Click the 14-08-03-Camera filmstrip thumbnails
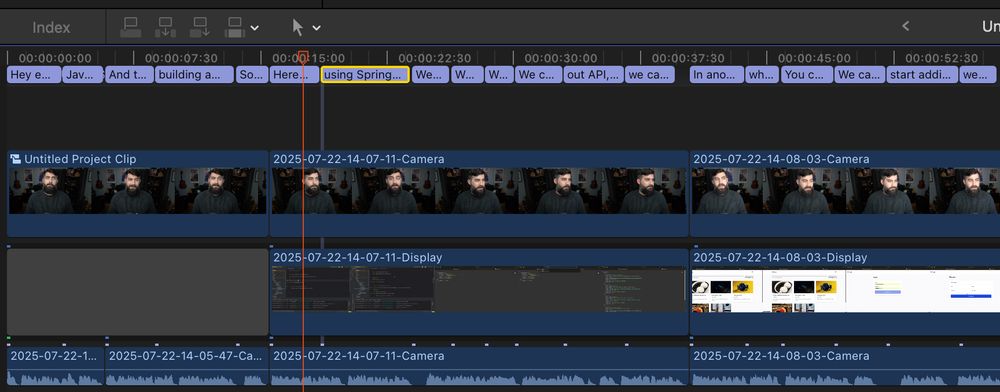The height and width of the screenshot is (392, 1000). [846, 191]
